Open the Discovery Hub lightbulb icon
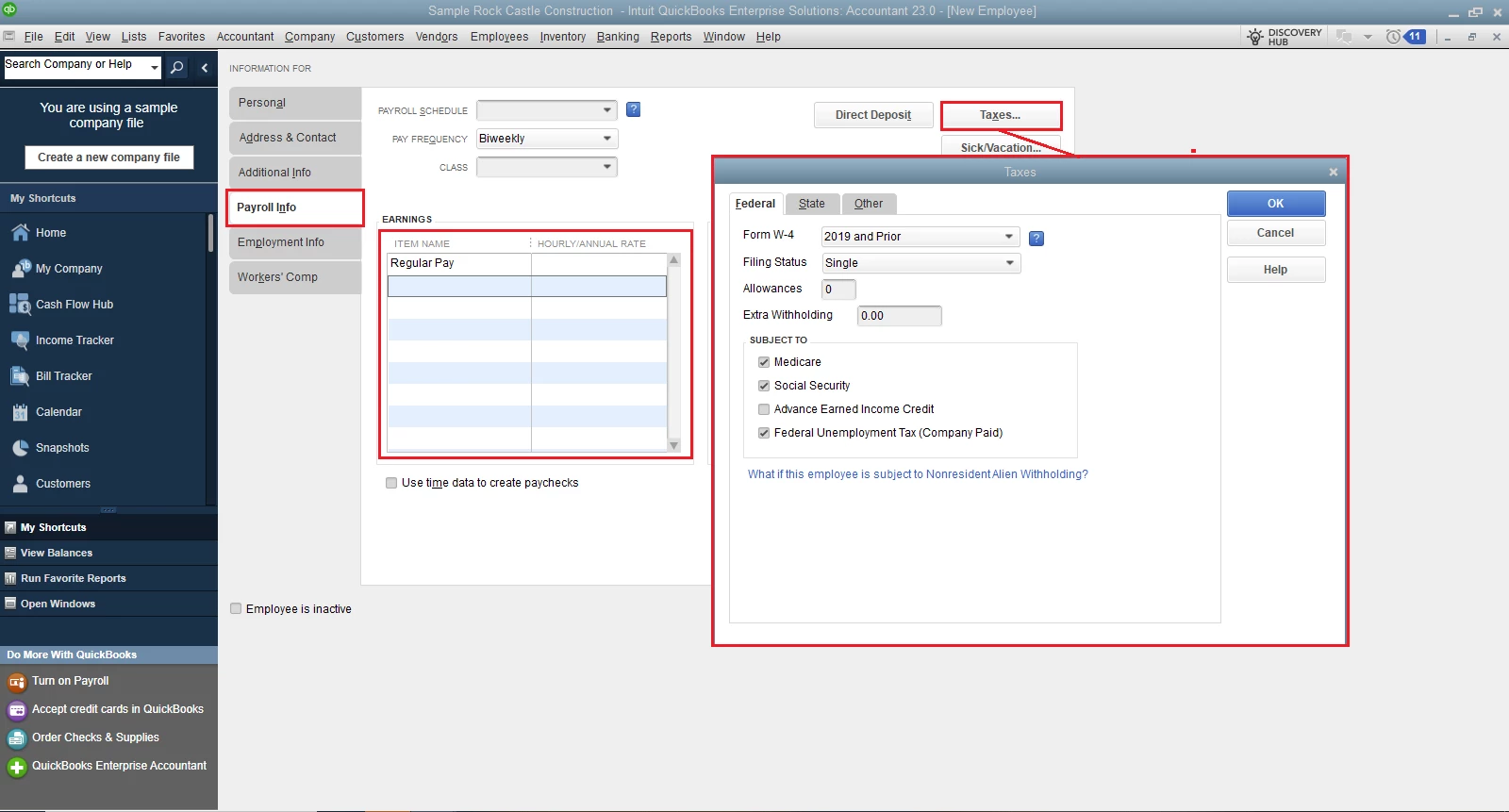Viewport: 1509px width, 812px height. (1255, 37)
